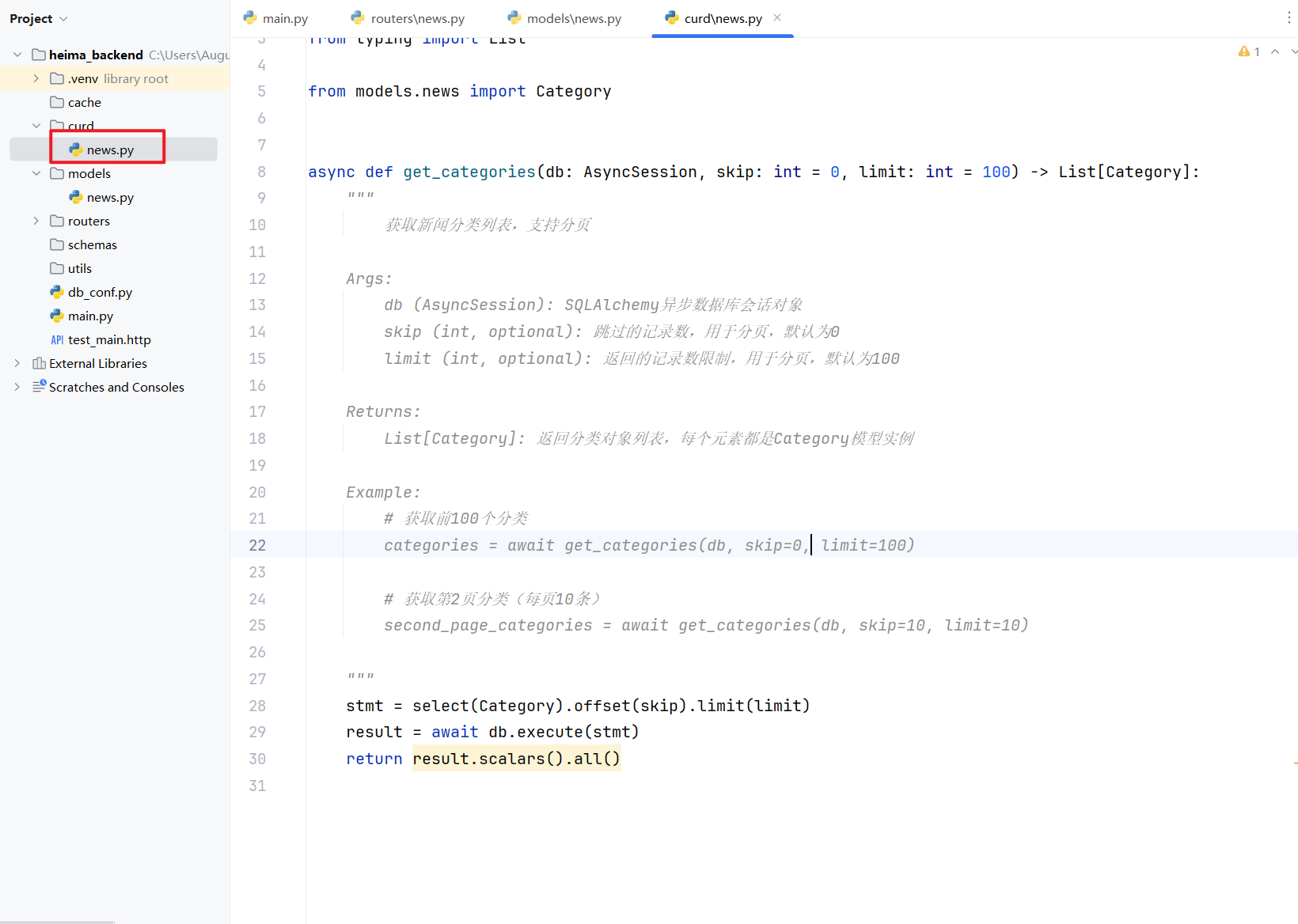1298x924 pixels.
Task: Close the curd\news.py tab
Action: 777,17
